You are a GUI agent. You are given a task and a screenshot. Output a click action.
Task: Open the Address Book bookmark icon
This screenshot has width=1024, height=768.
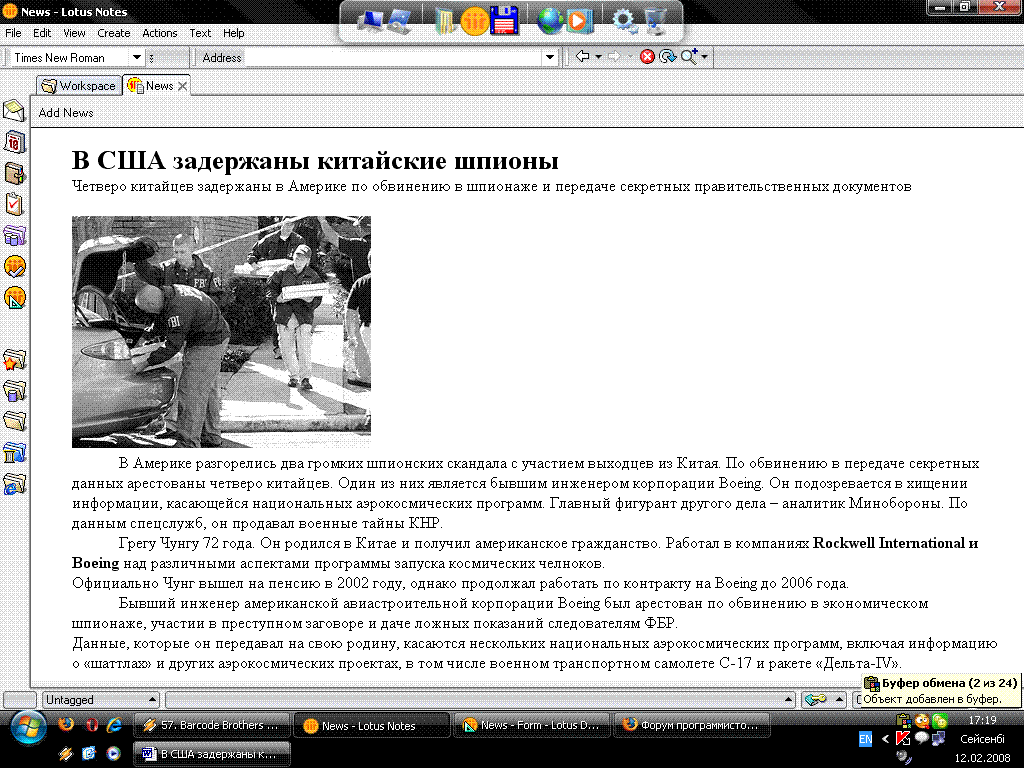click(x=14, y=174)
